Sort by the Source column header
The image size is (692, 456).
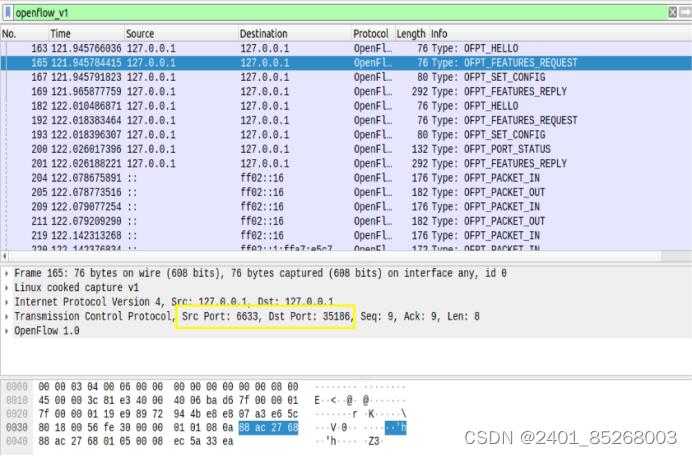click(x=181, y=34)
